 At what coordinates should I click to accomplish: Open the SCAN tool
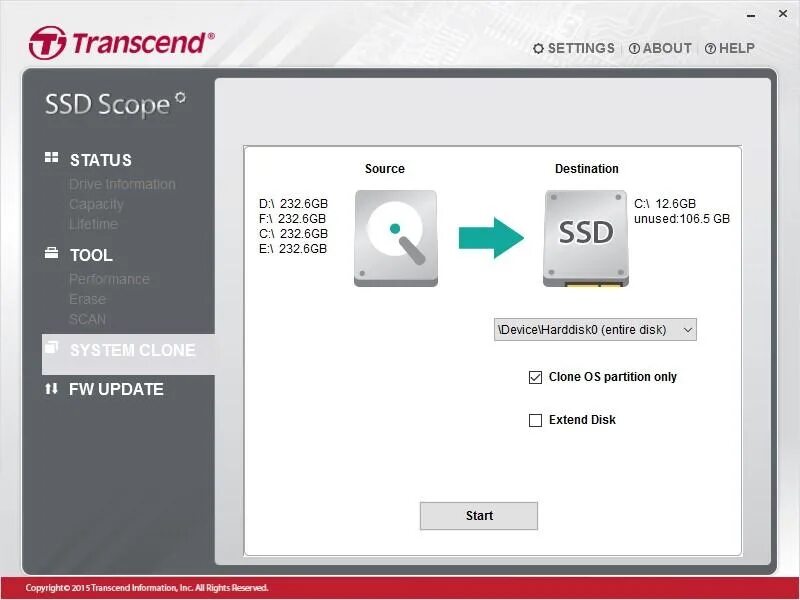88,319
